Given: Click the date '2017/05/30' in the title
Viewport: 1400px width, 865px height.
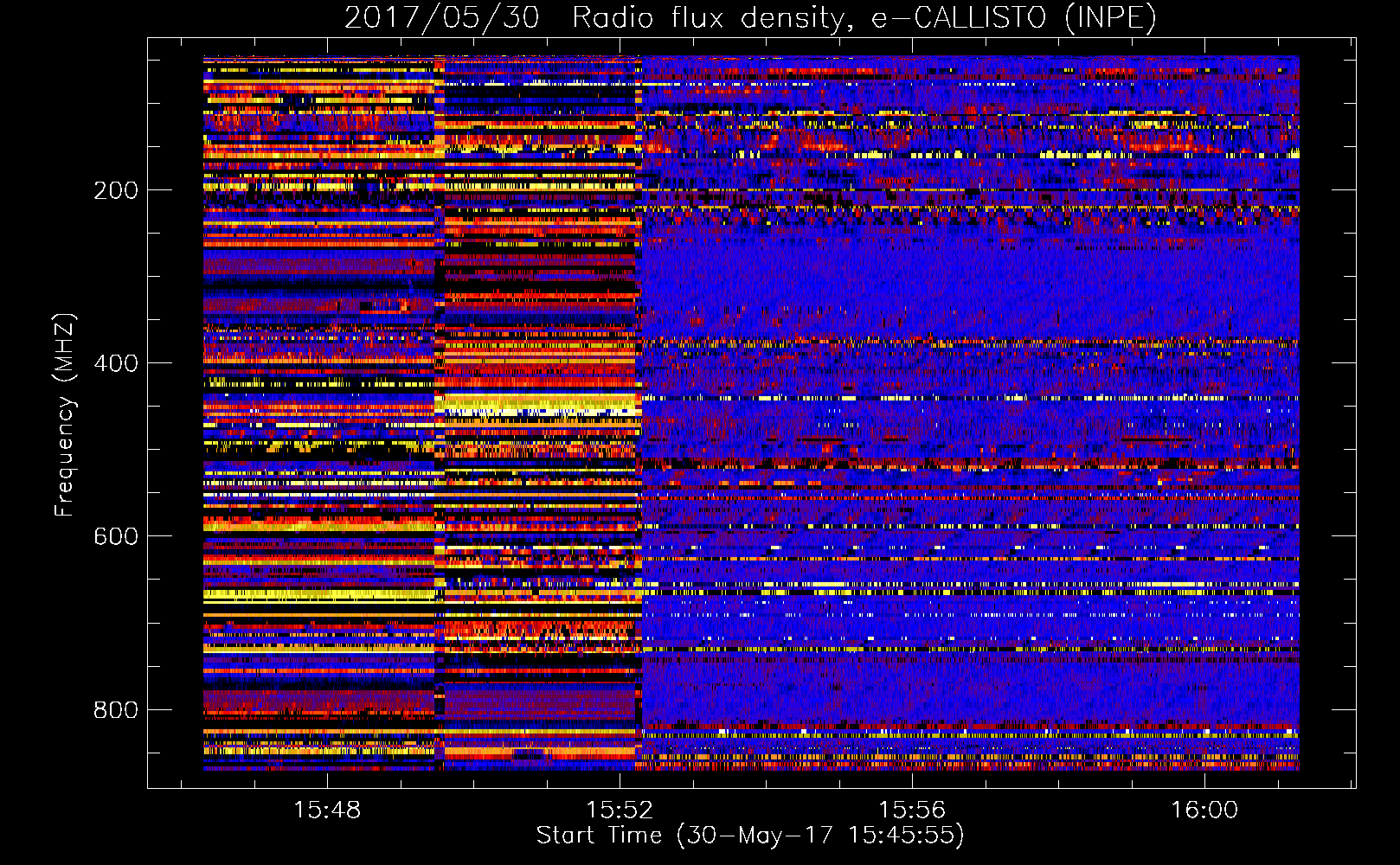Looking at the screenshot, I should click(442, 18).
